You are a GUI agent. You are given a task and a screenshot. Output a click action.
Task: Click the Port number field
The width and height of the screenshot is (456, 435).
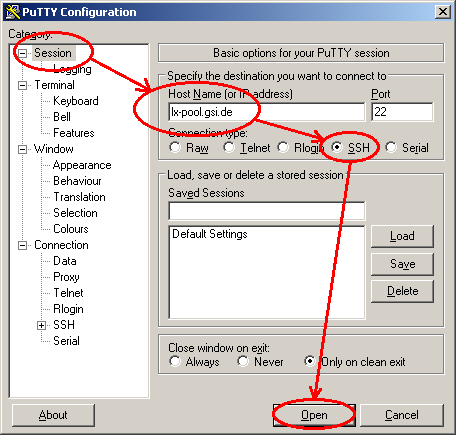click(402, 112)
